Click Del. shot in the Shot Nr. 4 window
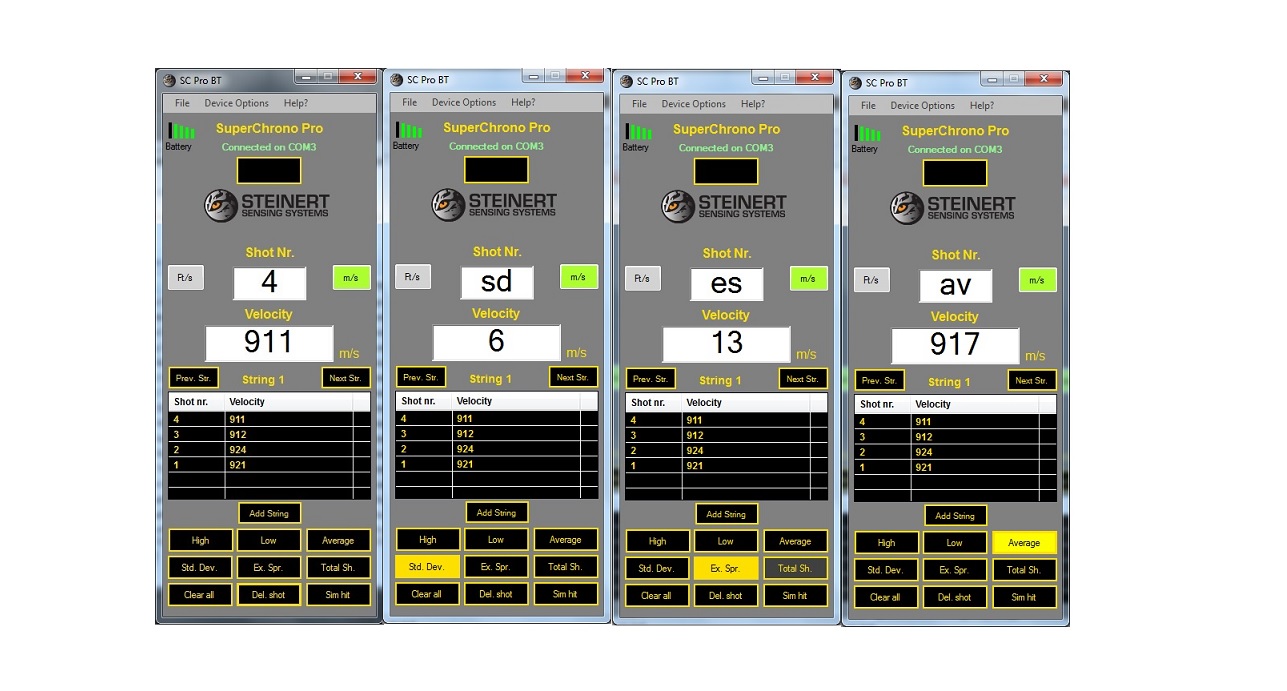 coord(269,595)
